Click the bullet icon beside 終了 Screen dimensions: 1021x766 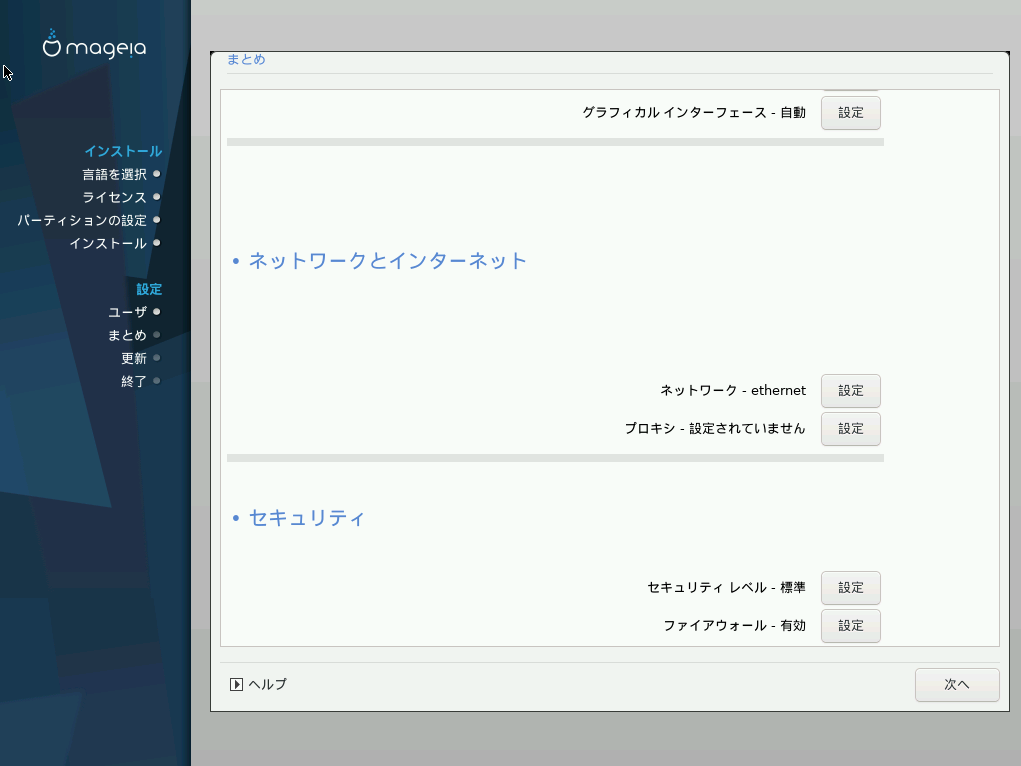(157, 381)
